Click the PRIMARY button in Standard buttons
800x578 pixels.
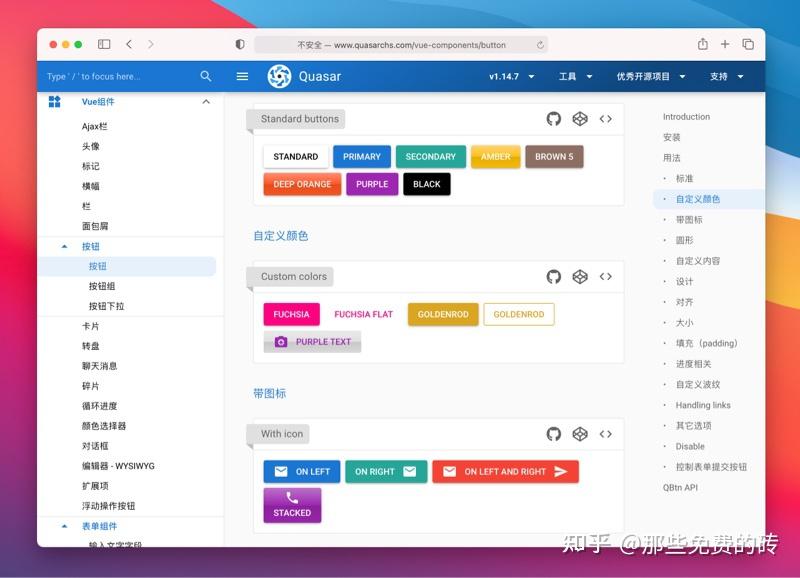pyautogui.click(x=361, y=156)
